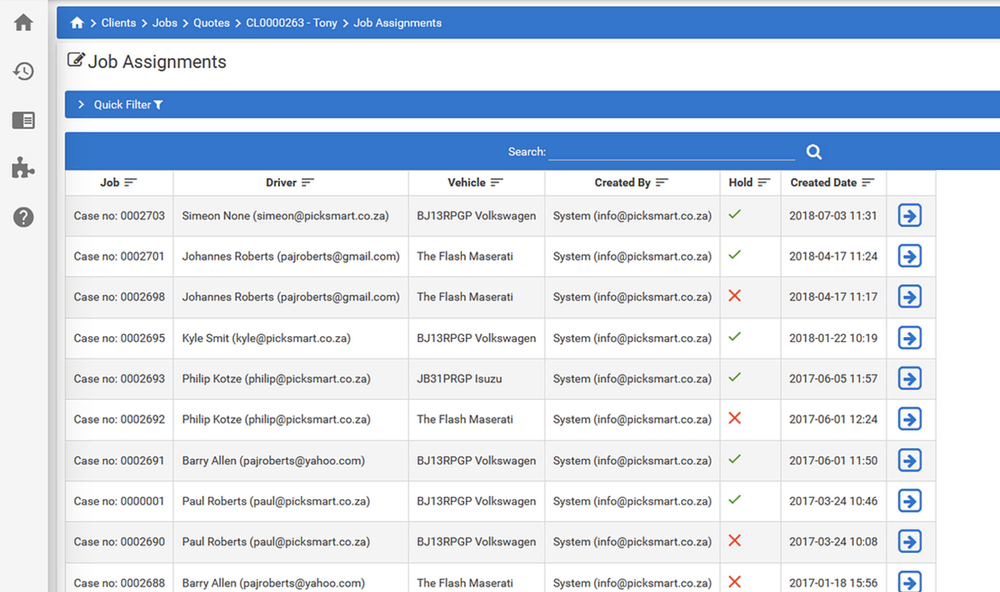Click the hold checkmark for case 0000001
This screenshot has width=1000, height=592.
coord(735,500)
